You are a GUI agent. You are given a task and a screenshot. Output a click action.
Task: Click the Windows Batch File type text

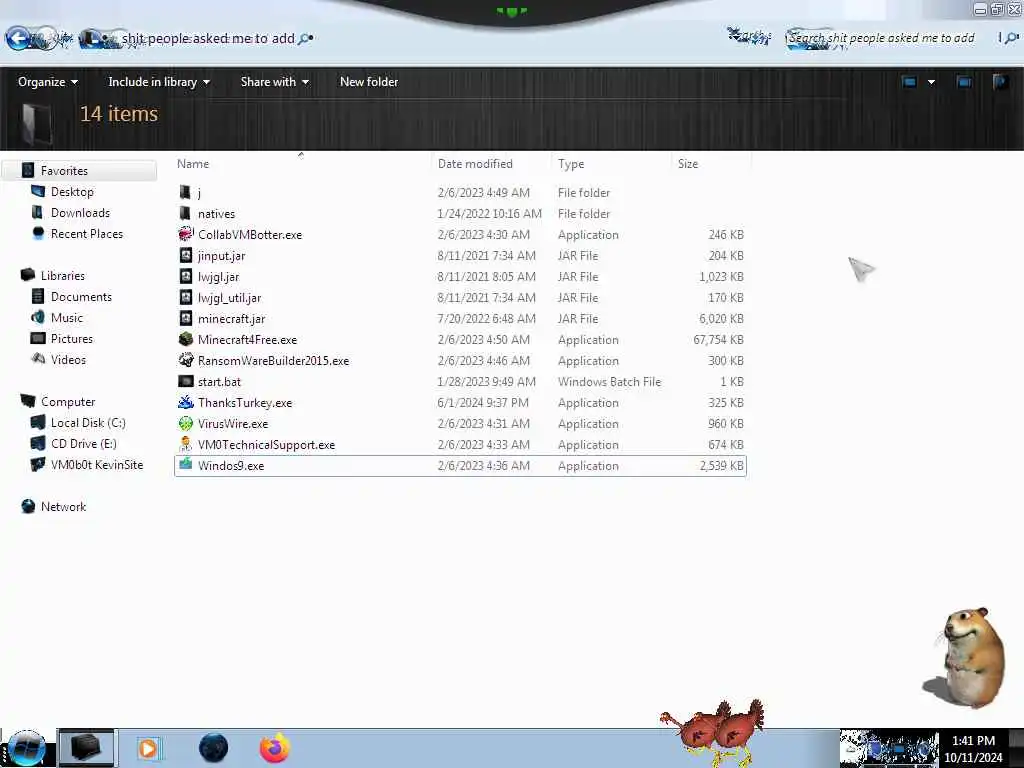click(609, 381)
